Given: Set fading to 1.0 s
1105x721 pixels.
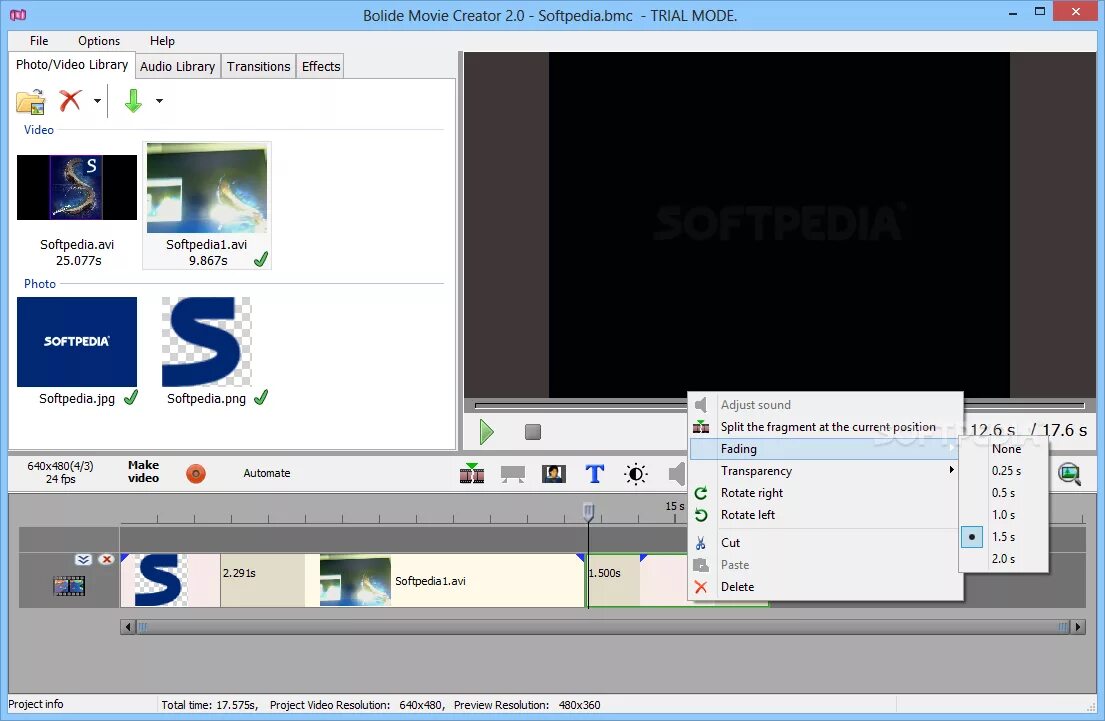Looking at the screenshot, I should tap(1004, 514).
